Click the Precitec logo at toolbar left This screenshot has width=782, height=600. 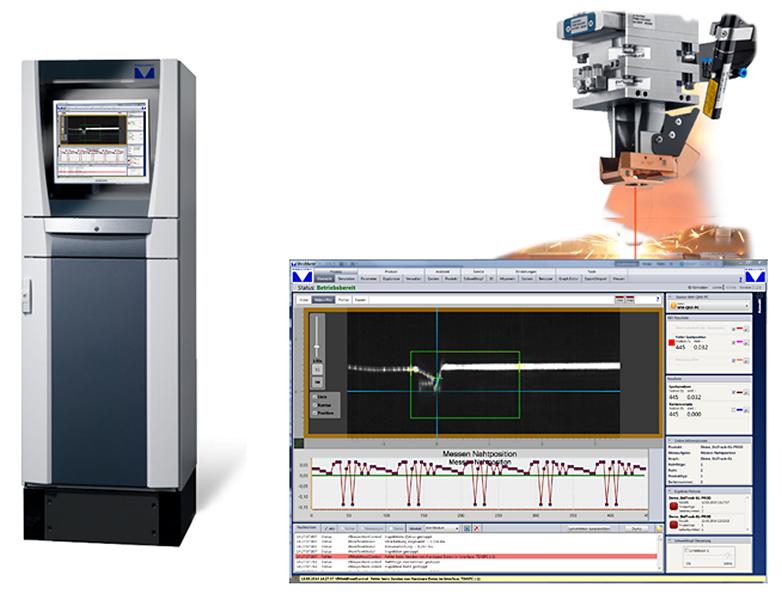(302, 277)
